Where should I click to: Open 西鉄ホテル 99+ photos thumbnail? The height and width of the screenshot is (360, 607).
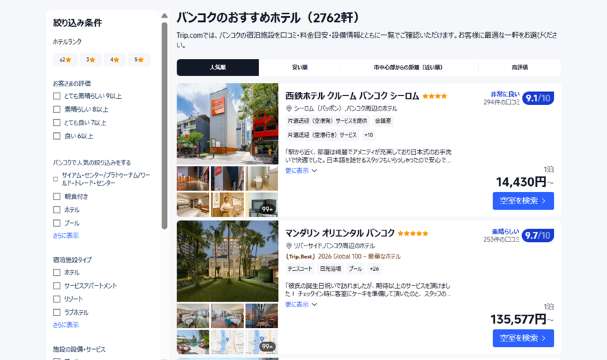262,205
